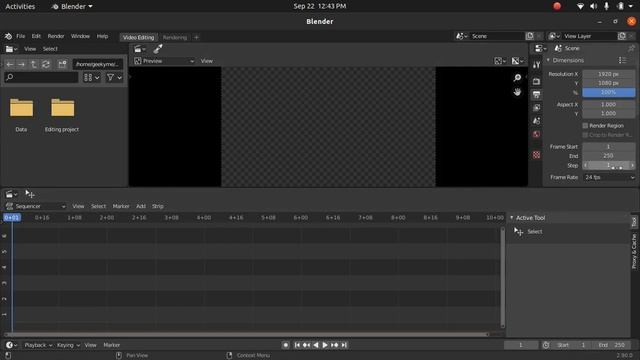Viewport: 640px width, 360px height.
Task: Open the file browser filter dropdown
Action: 114,77
